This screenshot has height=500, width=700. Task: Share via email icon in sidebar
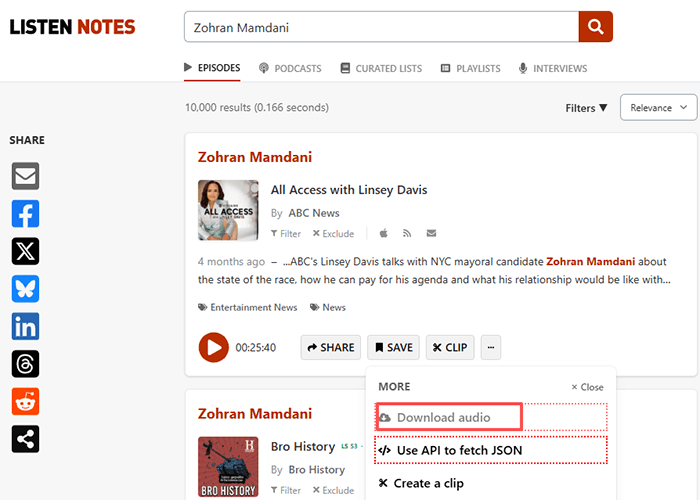click(x=25, y=176)
